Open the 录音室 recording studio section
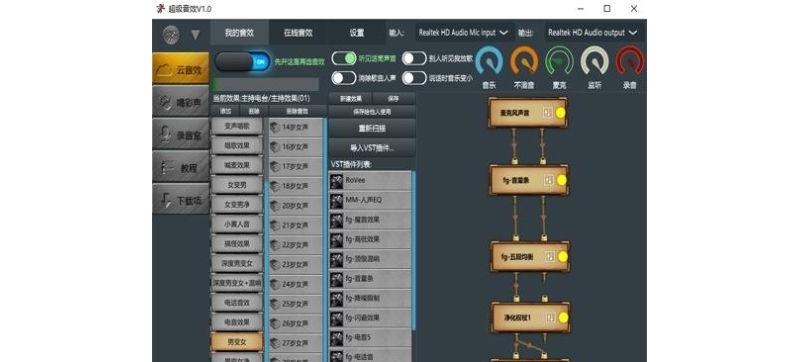This screenshot has width=800, height=362. [181, 134]
